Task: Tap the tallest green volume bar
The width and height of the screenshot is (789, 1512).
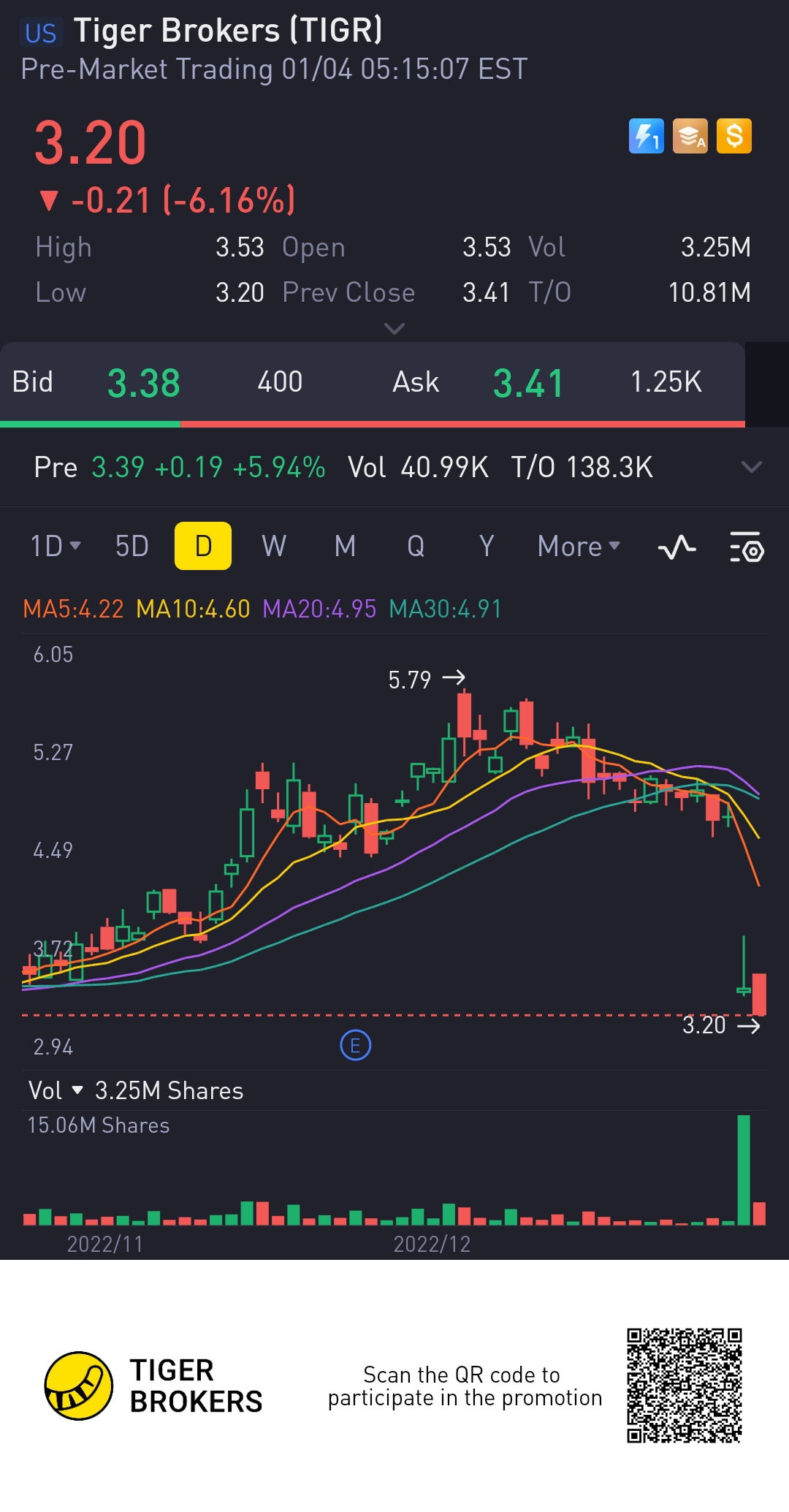Action: pos(744,1170)
